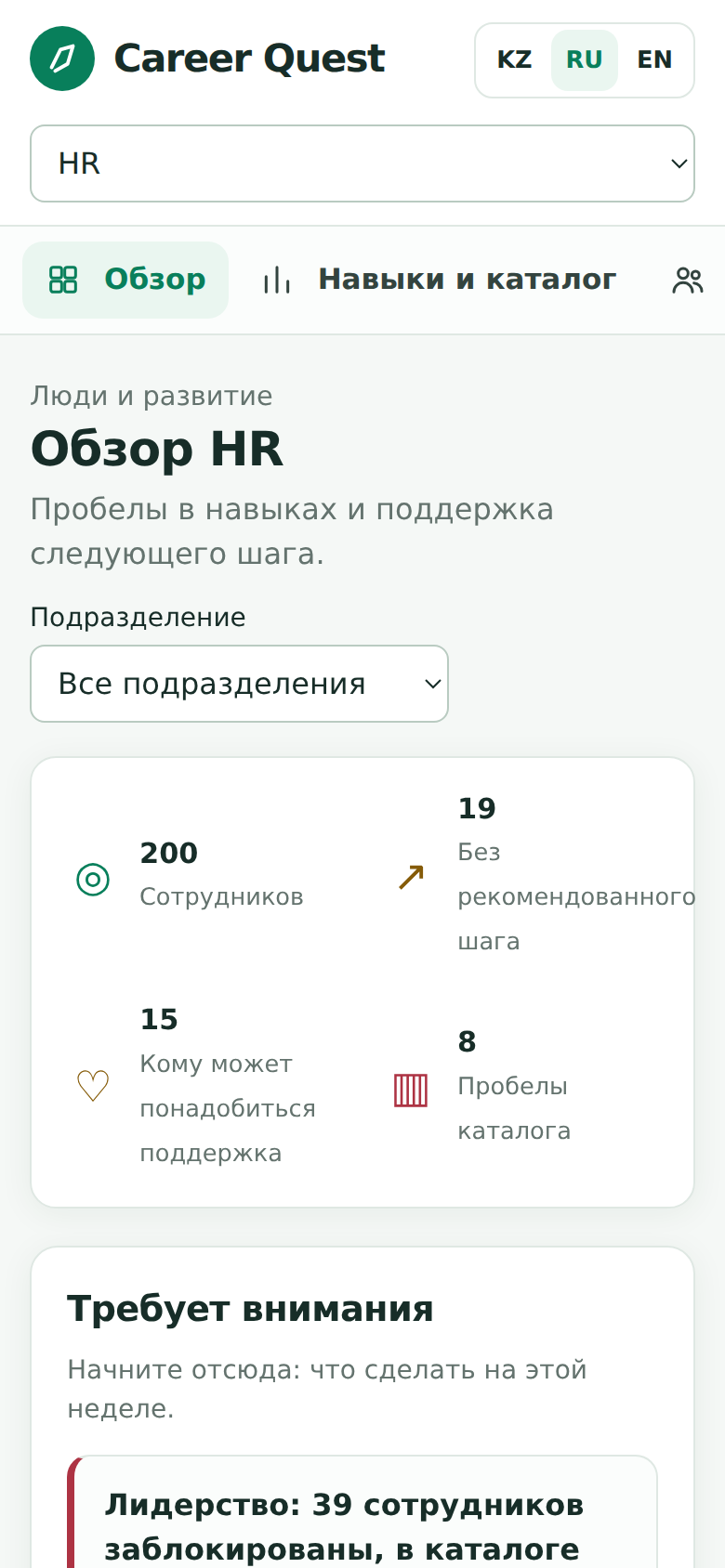Open the Лидерство 39 сотрудников alert card
725x1568 pixels.
pos(362,1512)
